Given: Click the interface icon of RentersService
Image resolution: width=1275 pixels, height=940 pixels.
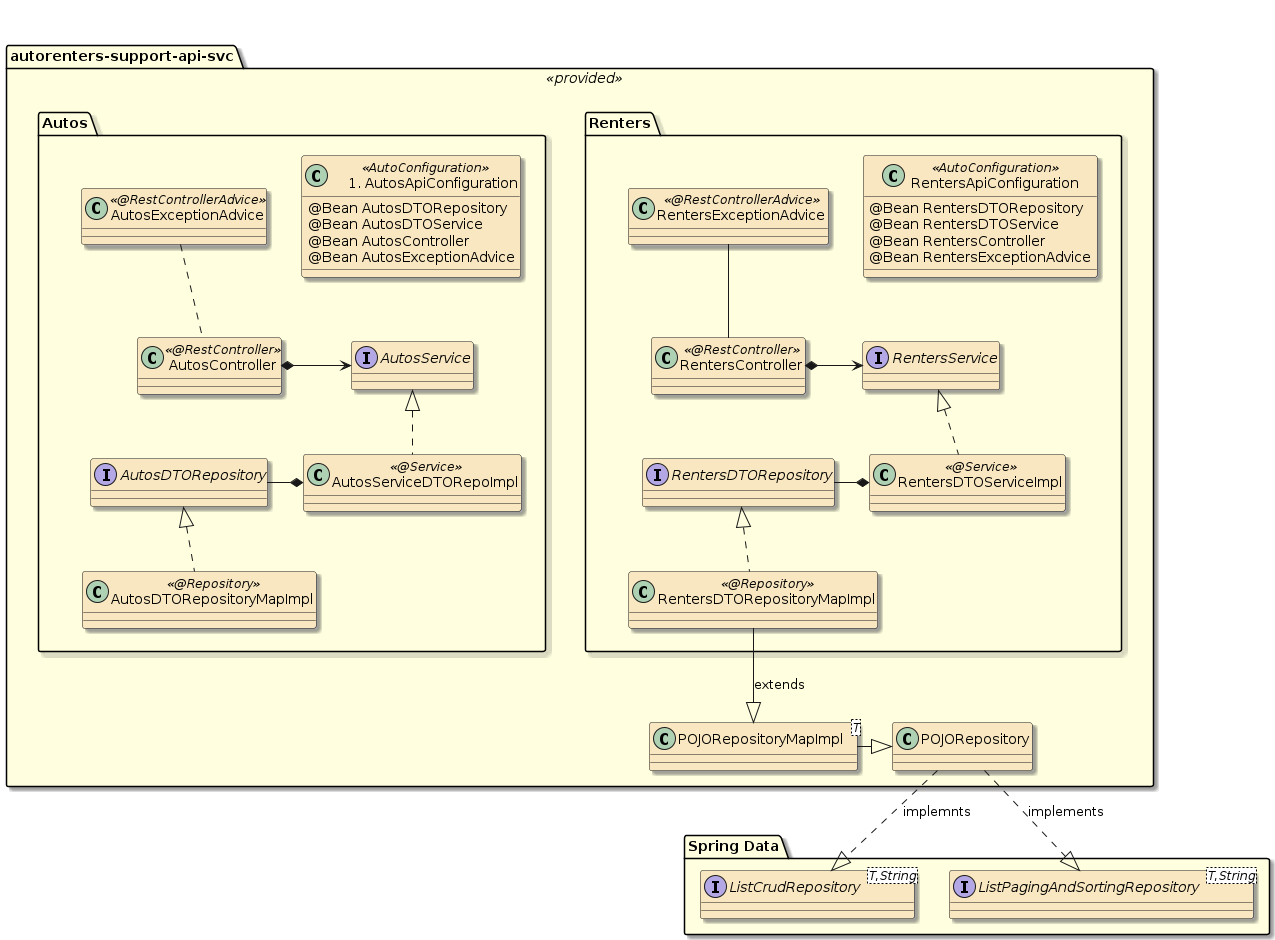Looking at the screenshot, I should tap(878, 358).
